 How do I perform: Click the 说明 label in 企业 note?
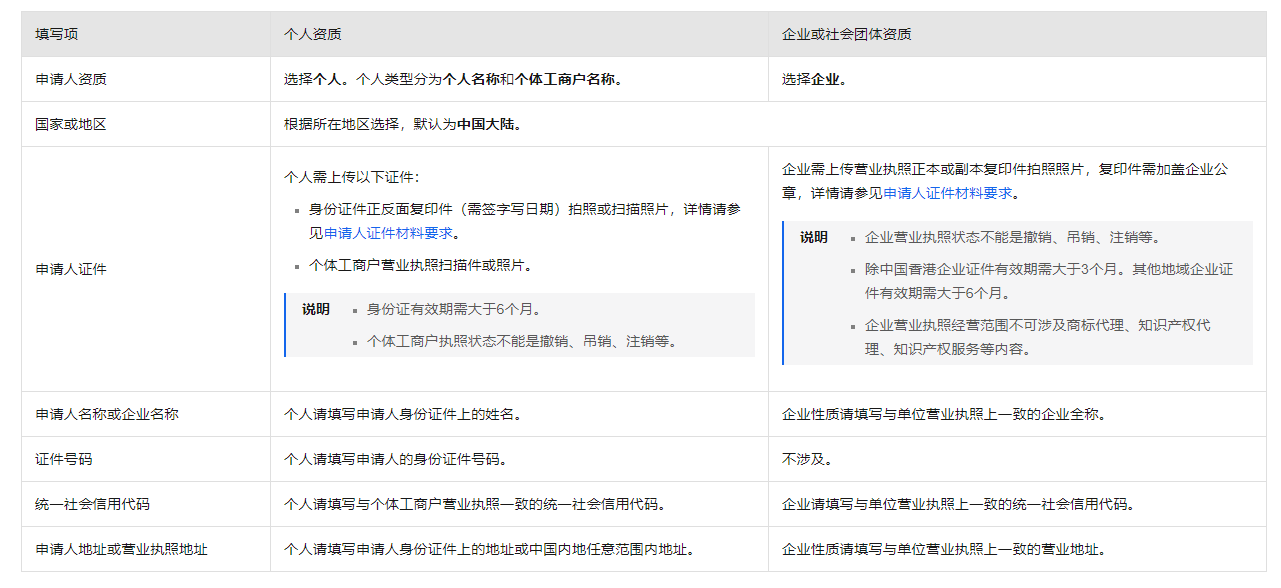click(x=814, y=237)
